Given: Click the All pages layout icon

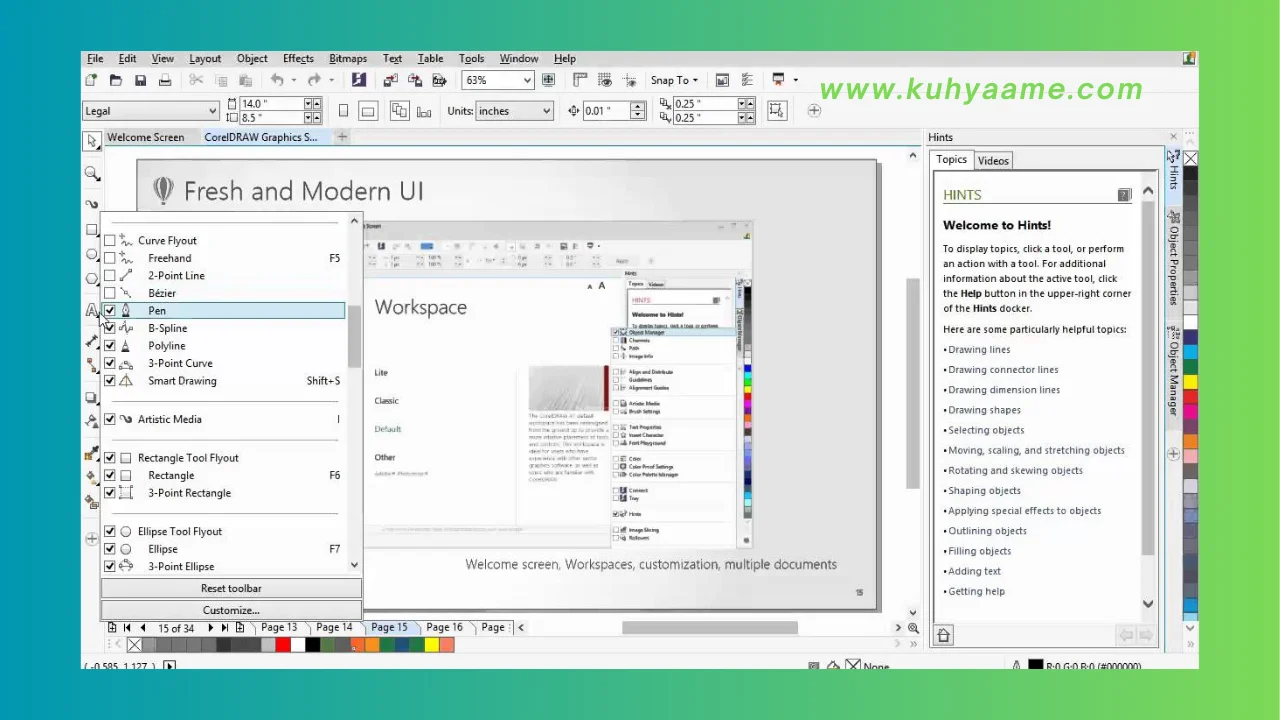Looking at the screenshot, I should (400, 111).
